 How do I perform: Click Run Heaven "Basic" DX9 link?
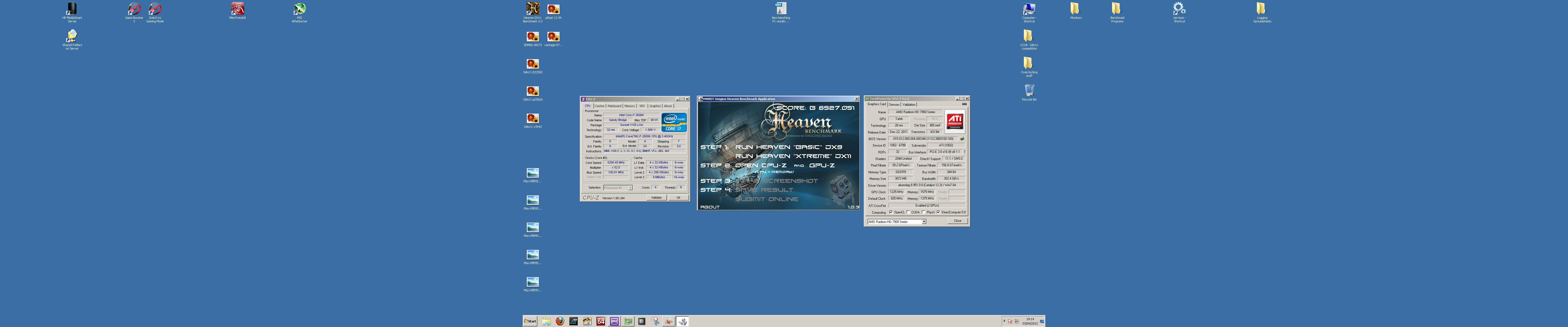tap(789, 147)
